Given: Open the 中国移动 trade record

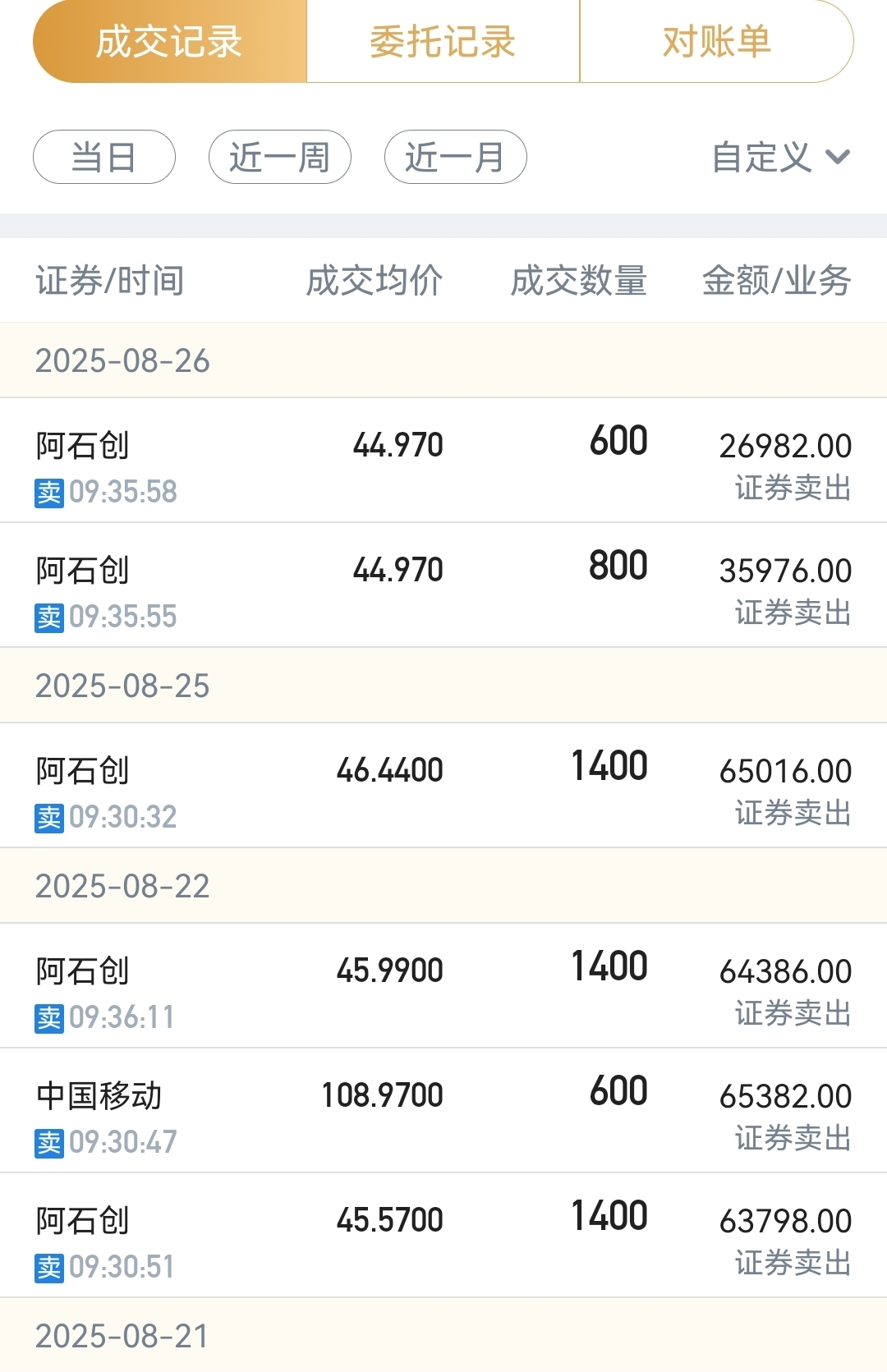Looking at the screenshot, I should 443,1111.
